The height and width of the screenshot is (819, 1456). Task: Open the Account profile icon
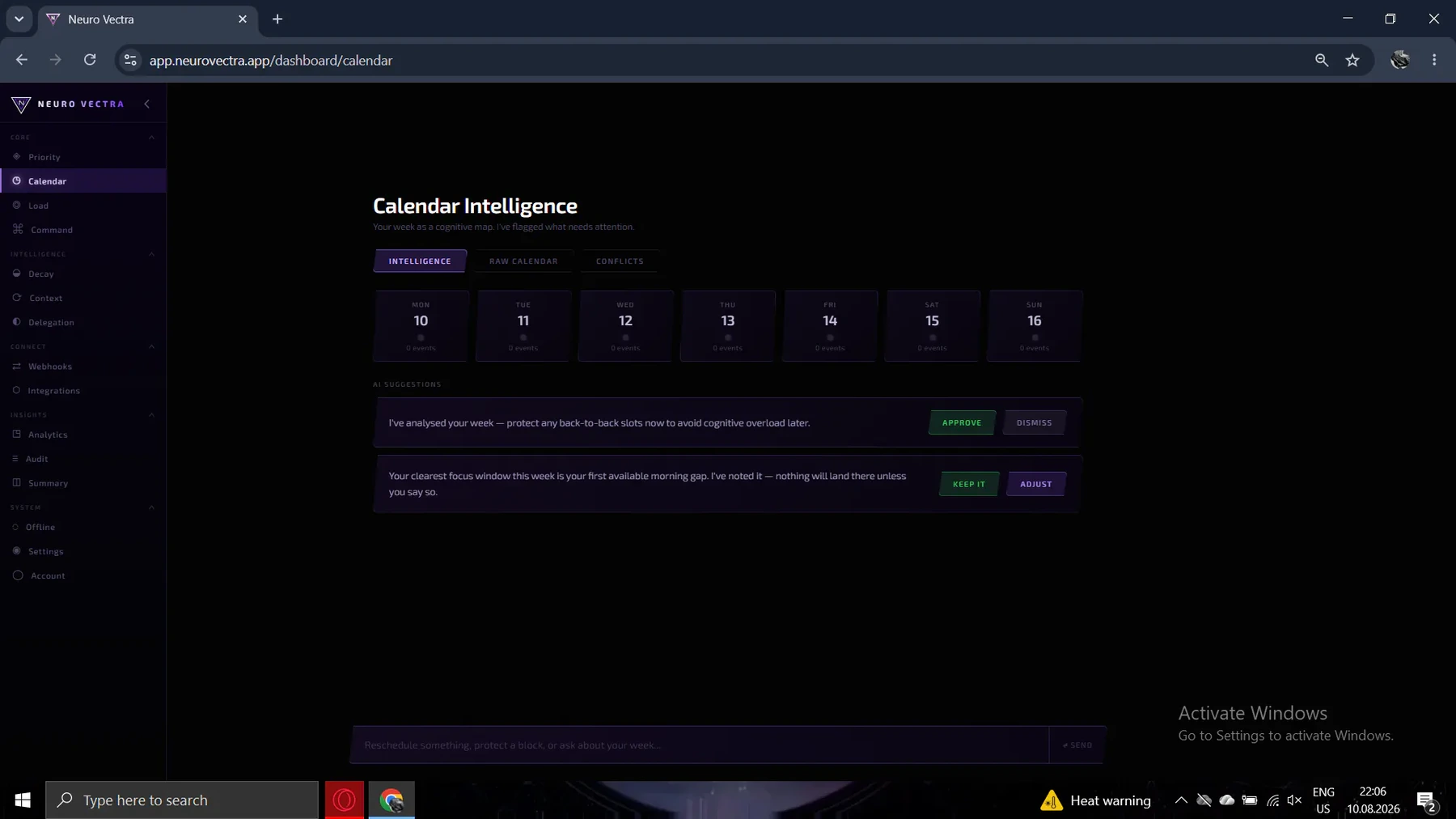point(18,575)
